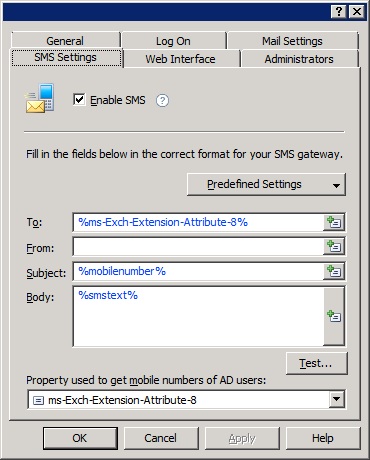Expand the AD mobile number property combo box
The height and width of the screenshot is (460, 370).
(x=337, y=399)
